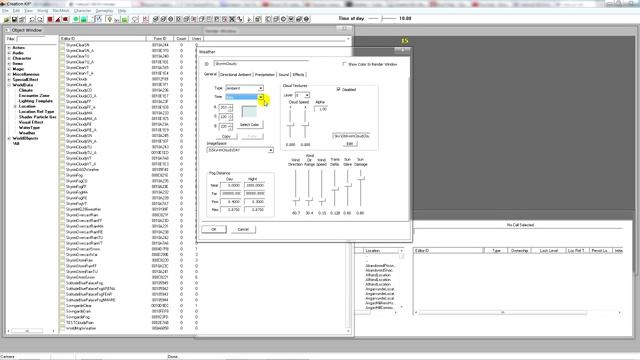Open the World menu
The image size is (640, 360).
(42, 11)
